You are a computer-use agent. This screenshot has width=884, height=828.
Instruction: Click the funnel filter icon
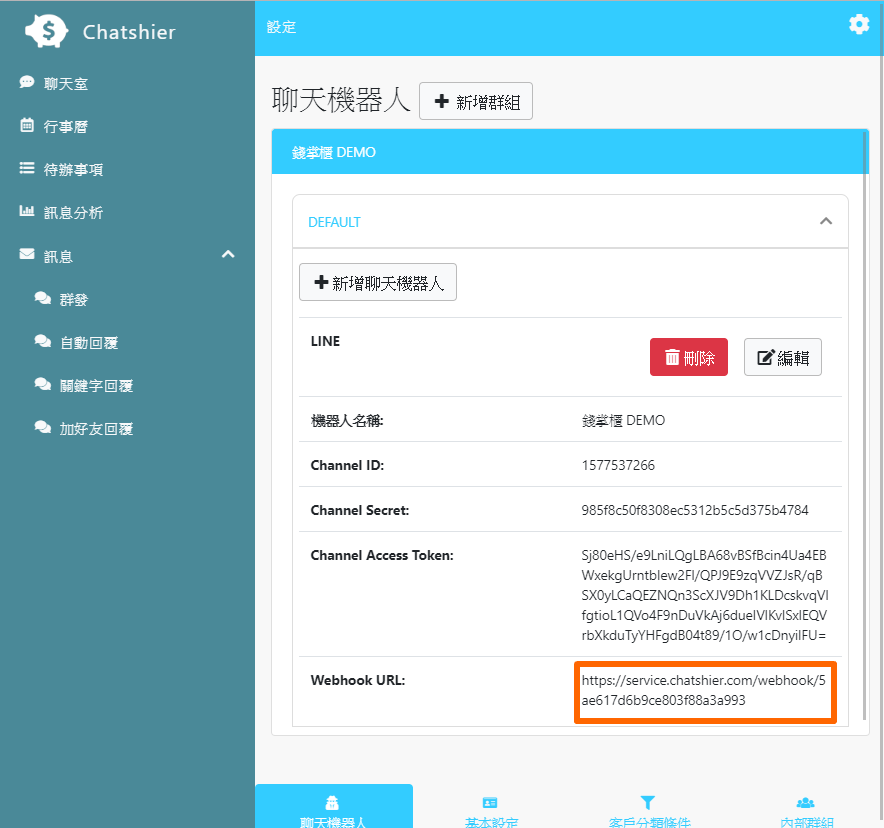[x=648, y=802]
